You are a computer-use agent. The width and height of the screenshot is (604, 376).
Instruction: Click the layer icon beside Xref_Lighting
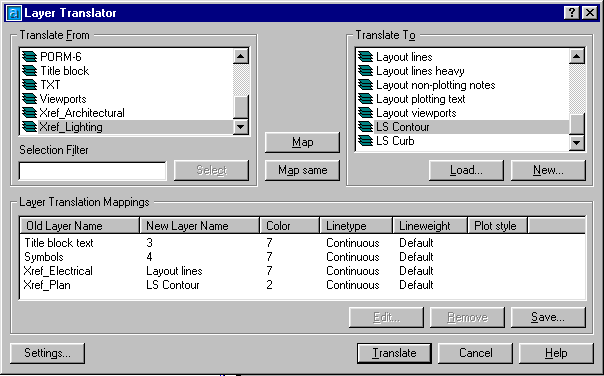(29, 127)
